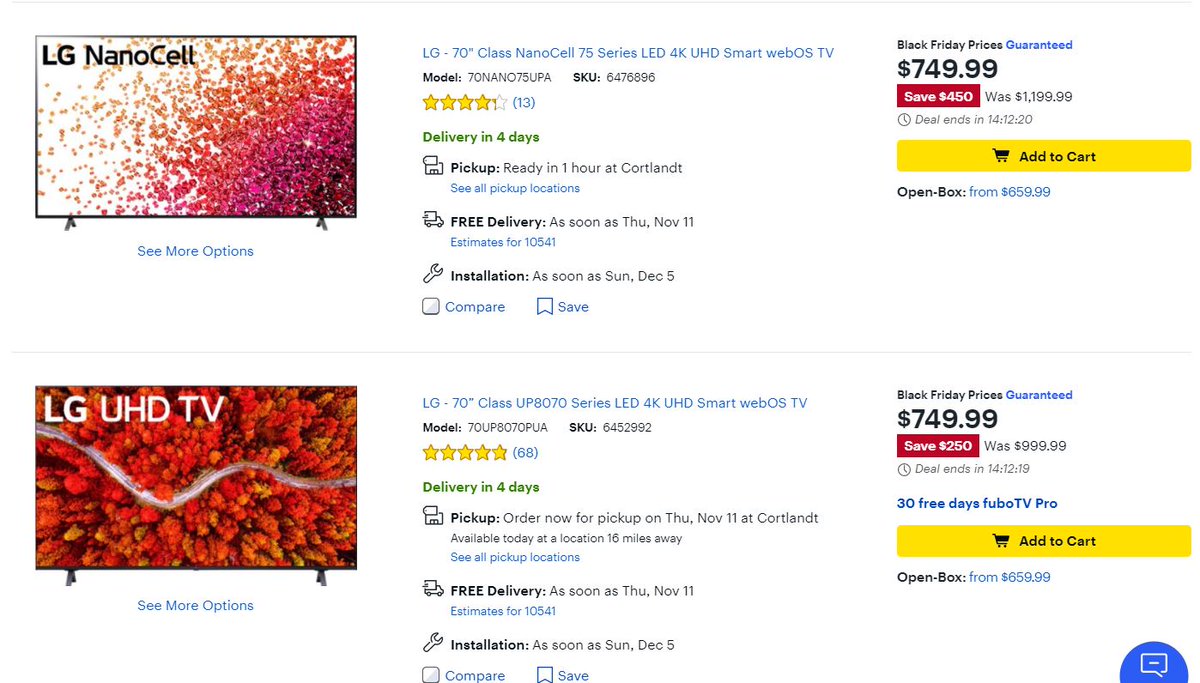The width and height of the screenshot is (1200, 683).
Task: View NanoCell Open-Box from $659.99
Action: click(x=1009, y=192)
